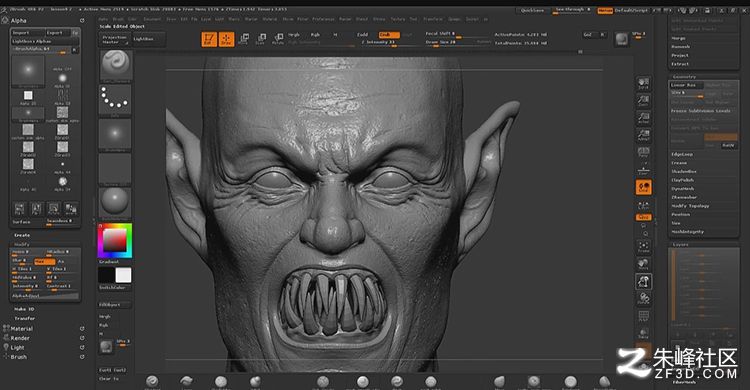Viewport: 750px width, 390px height.
Task: Open the stroke type dots thumbnail
Action: [x=115, y=100]
